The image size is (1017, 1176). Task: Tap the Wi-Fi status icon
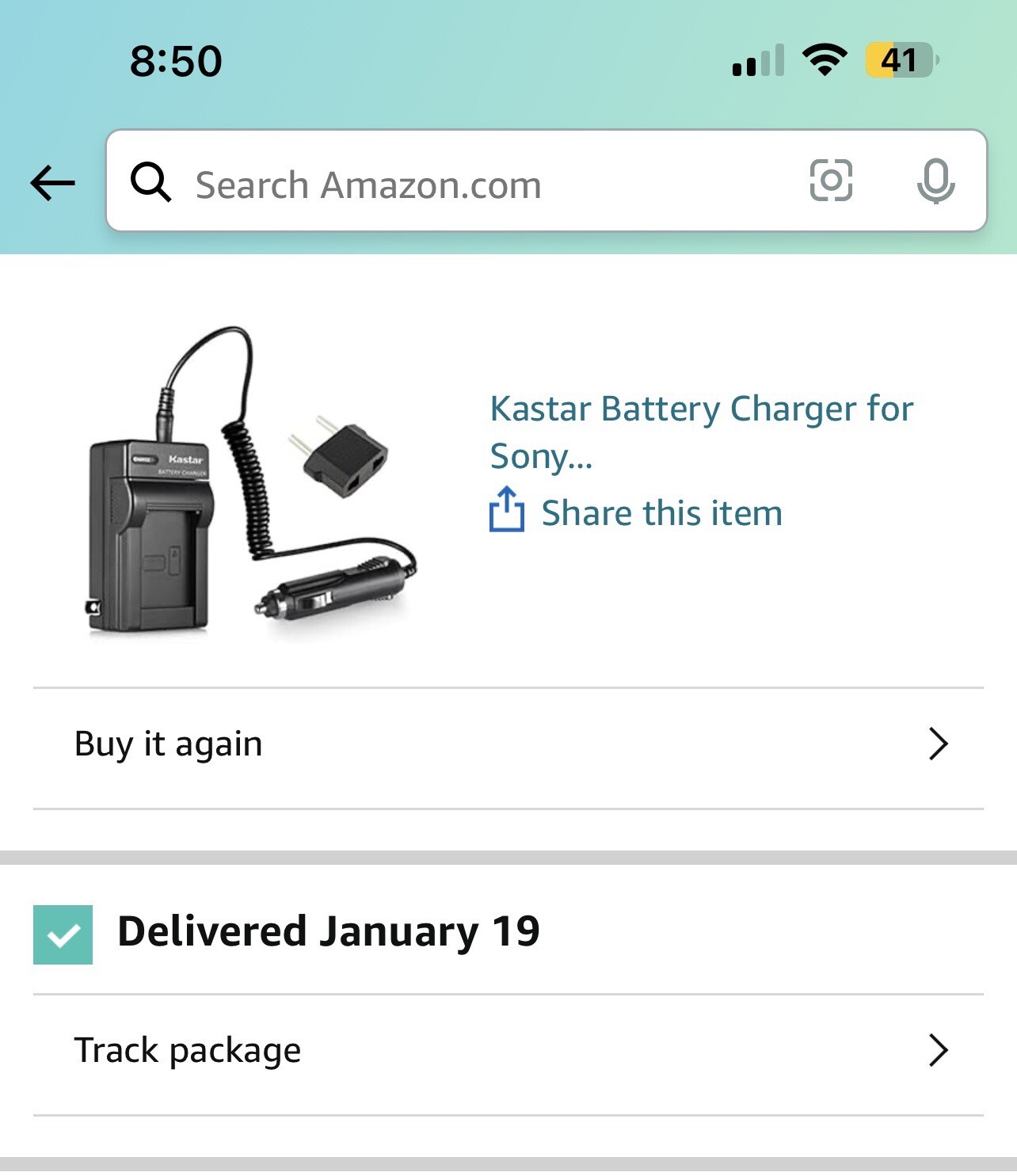point(825,59)
